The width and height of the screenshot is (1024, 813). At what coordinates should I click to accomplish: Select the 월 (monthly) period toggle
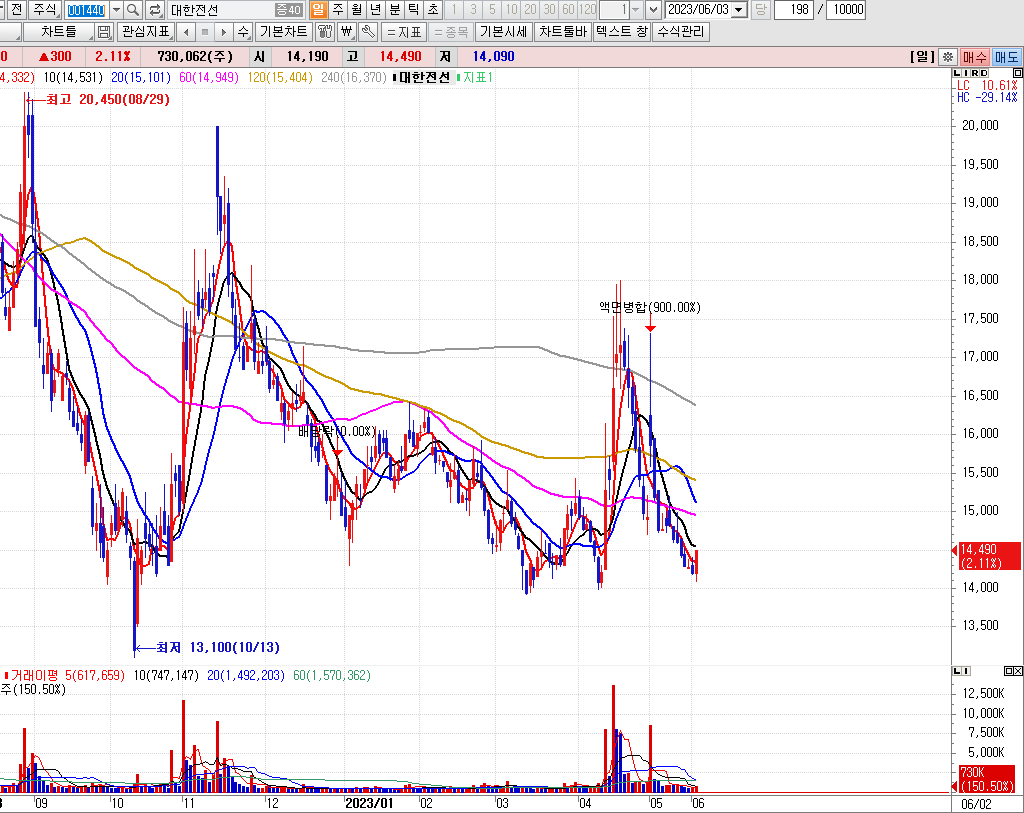point(357,10)
